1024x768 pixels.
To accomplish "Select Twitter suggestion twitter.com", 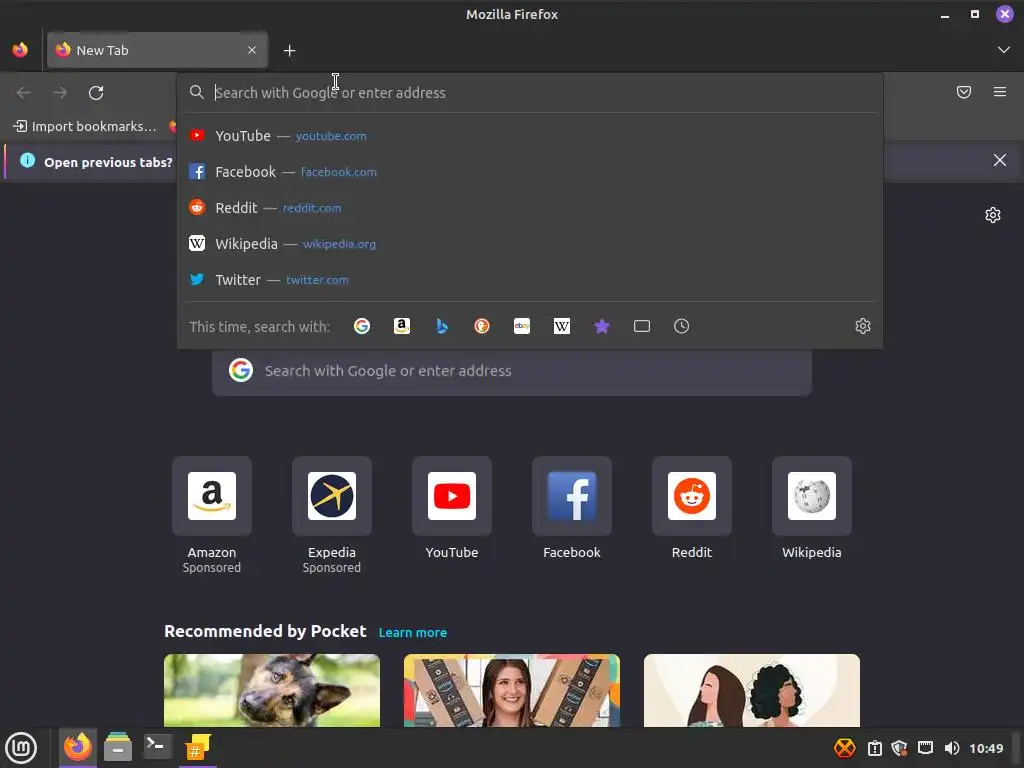I will [530, 280].
